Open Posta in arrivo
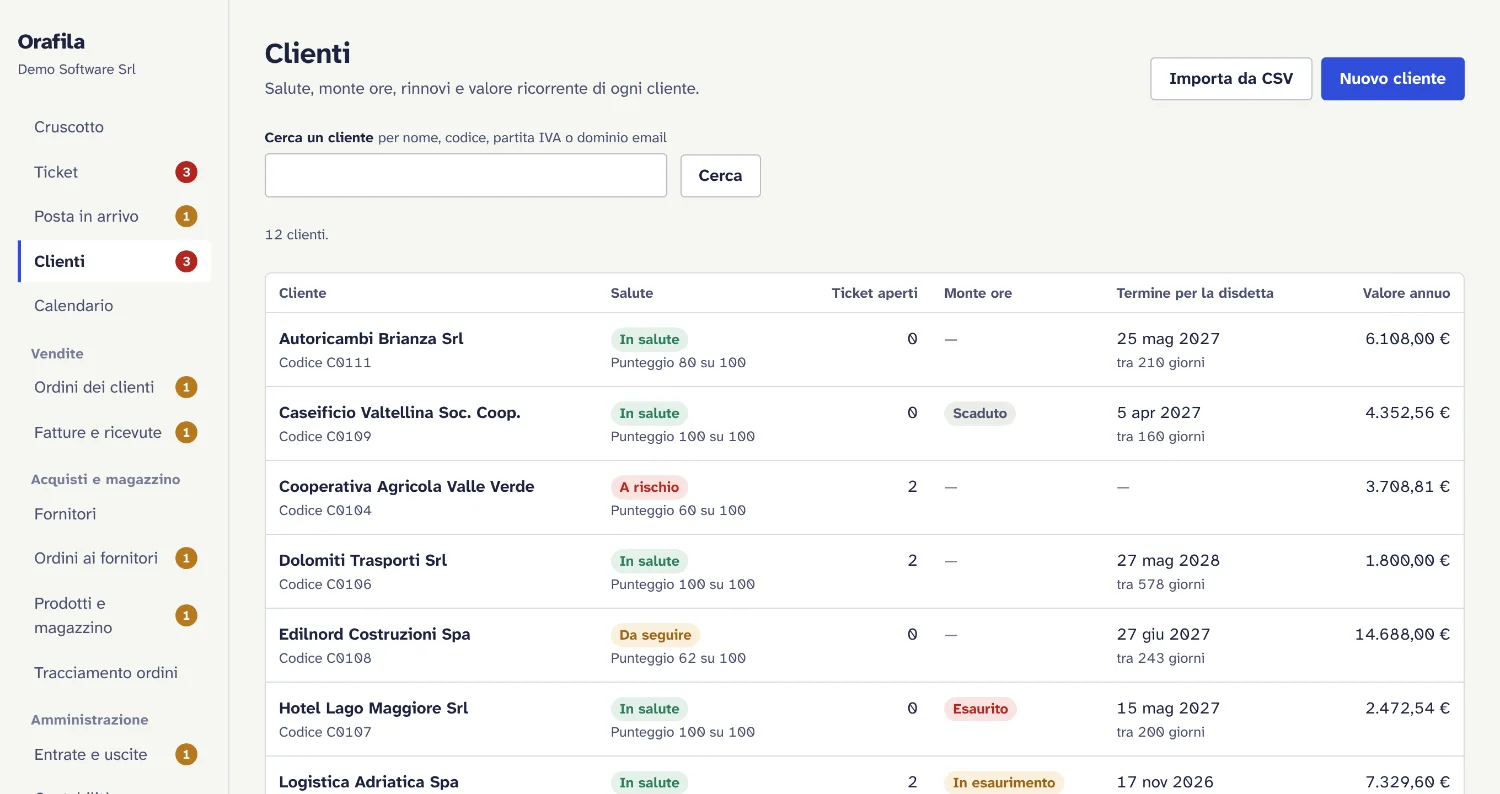Image resolution: width=1500 pixels, height=794 pixels. click(114, 216)
